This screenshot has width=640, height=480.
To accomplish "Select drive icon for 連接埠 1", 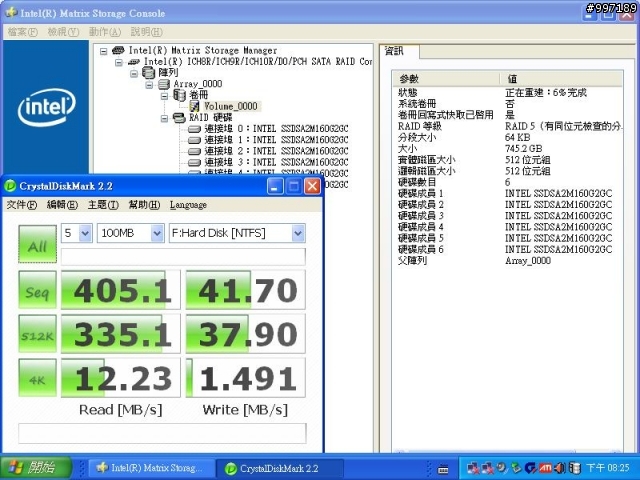I will click(x=194, y=140).
